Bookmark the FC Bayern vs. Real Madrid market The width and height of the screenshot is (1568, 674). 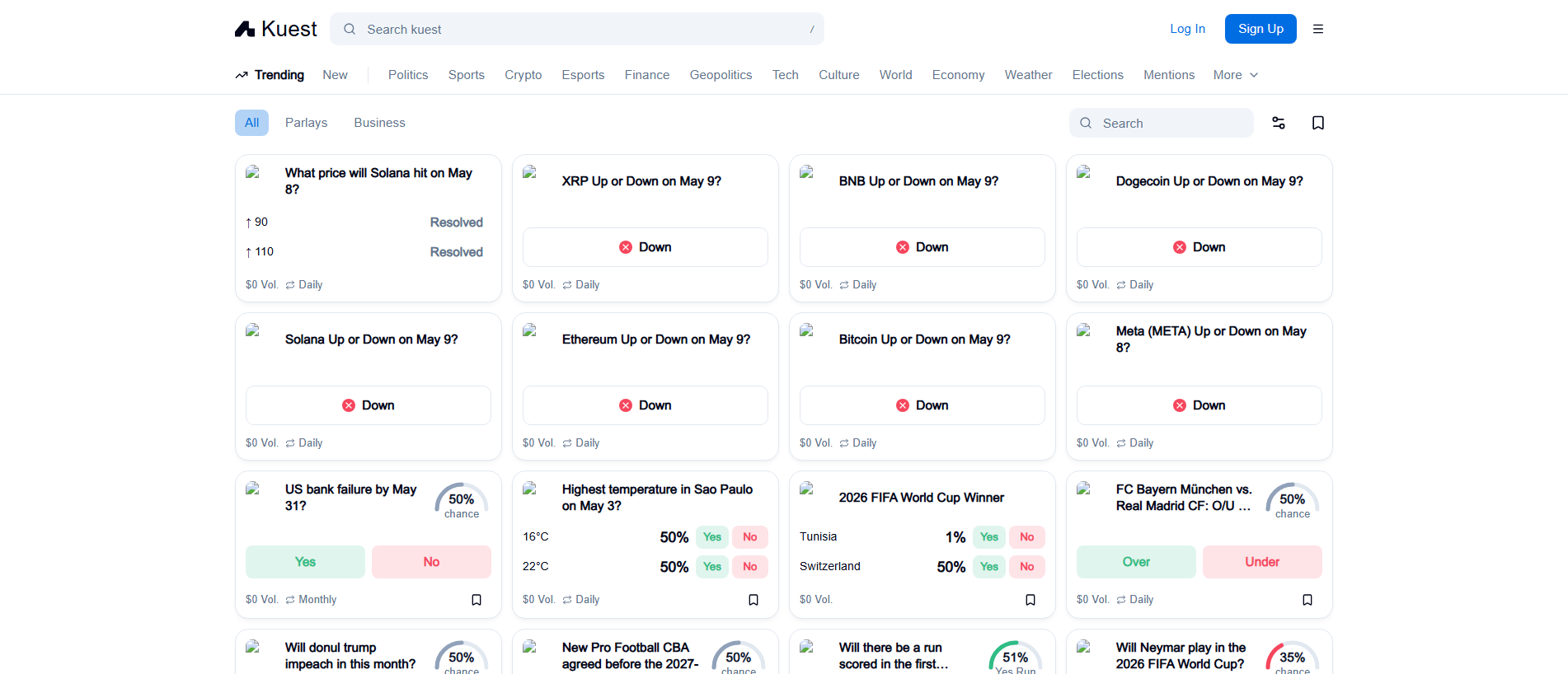1307,600
